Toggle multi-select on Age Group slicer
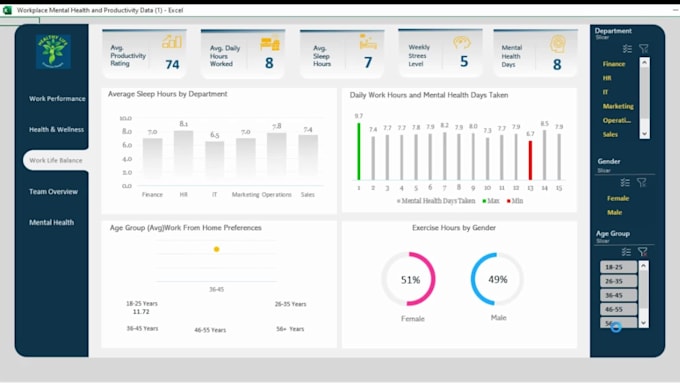The height and width of the screenshot is (383, 680). coord(626,252)
